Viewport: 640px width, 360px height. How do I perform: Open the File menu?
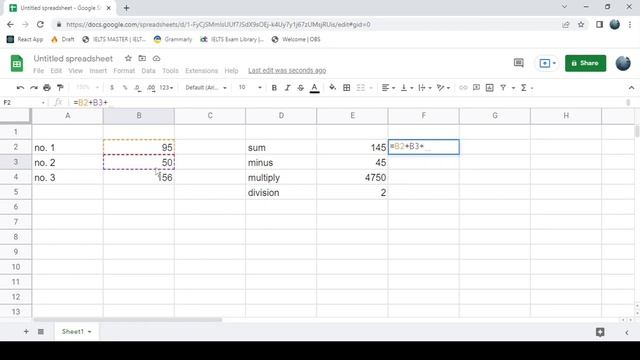tap(38, 71)
